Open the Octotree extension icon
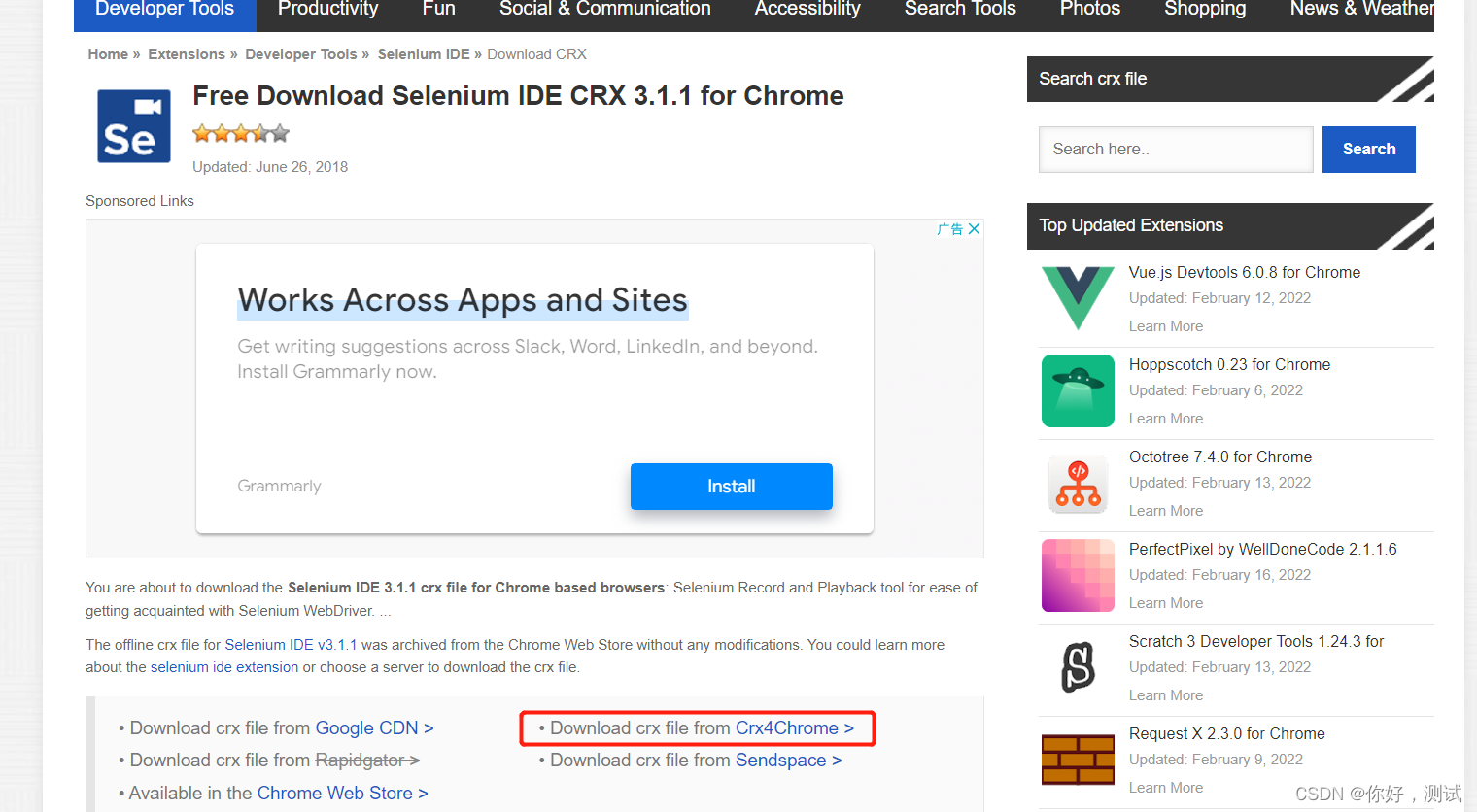 1078,484
